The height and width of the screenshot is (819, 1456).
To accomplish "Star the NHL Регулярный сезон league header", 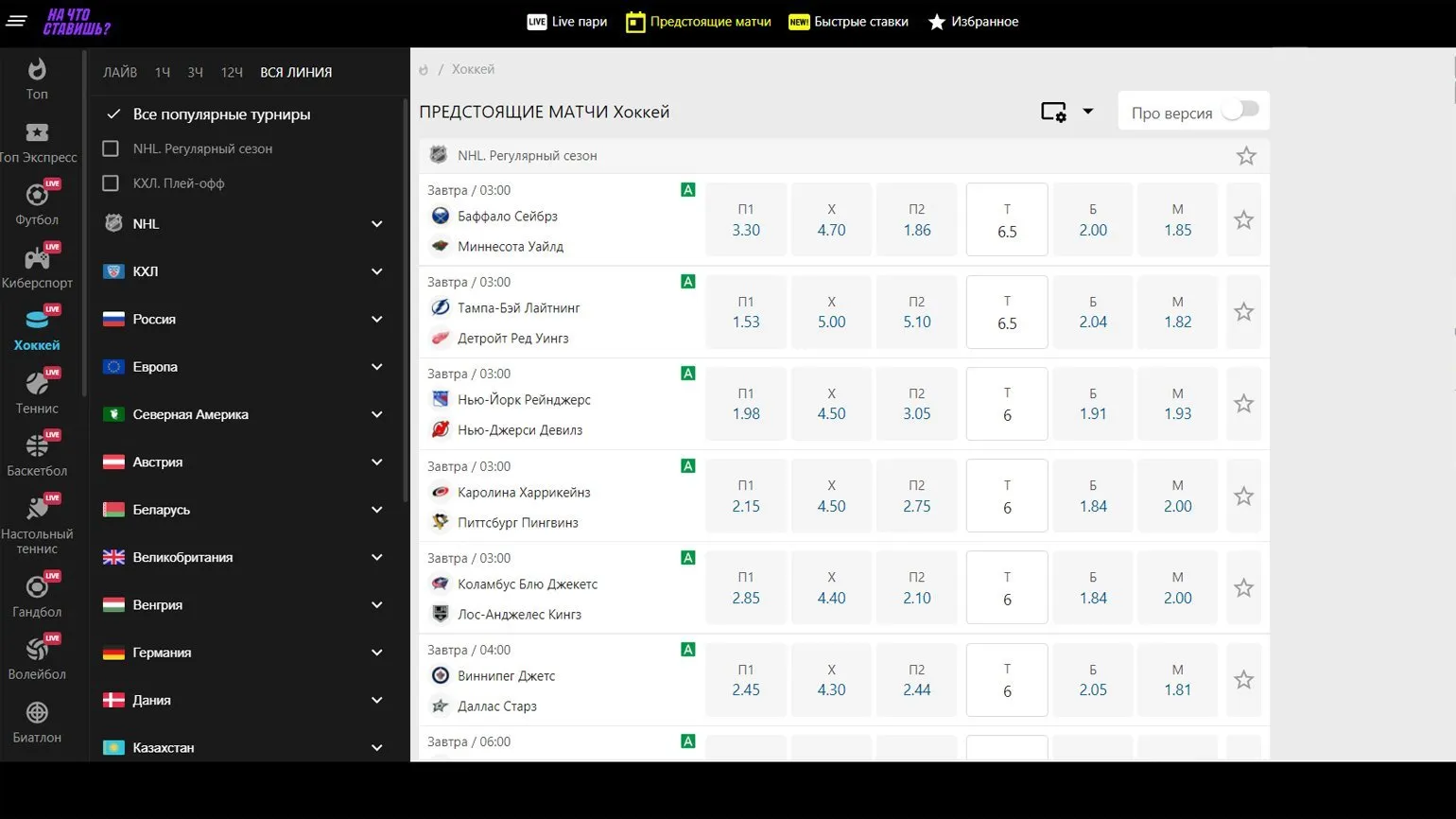I will pos(1246,156).
